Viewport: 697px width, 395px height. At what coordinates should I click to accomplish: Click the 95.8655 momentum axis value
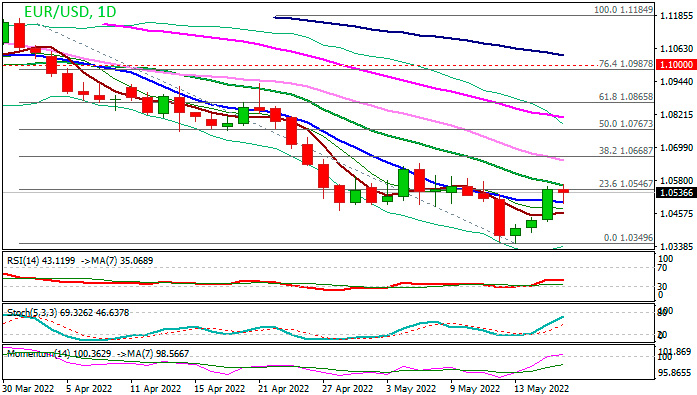(675, 373)
